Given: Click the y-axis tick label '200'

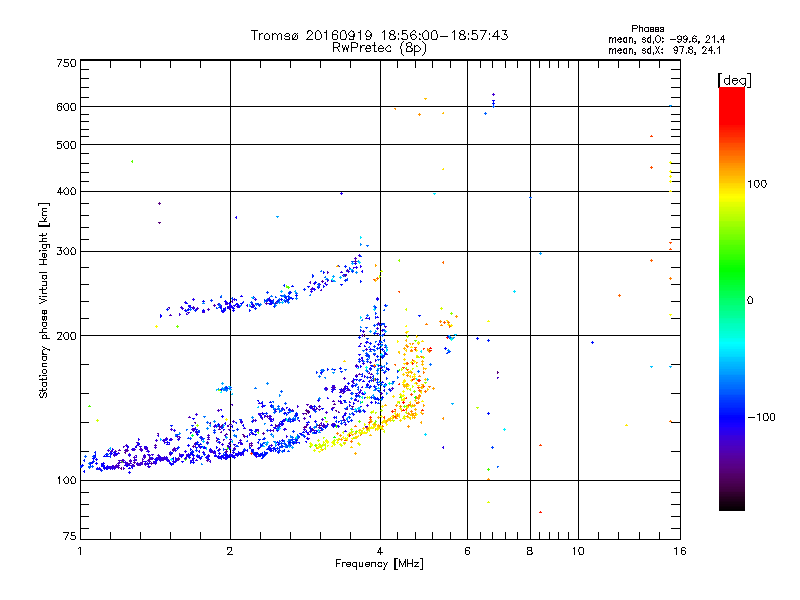Looking at the screenshot, I should tap(66, 336).
